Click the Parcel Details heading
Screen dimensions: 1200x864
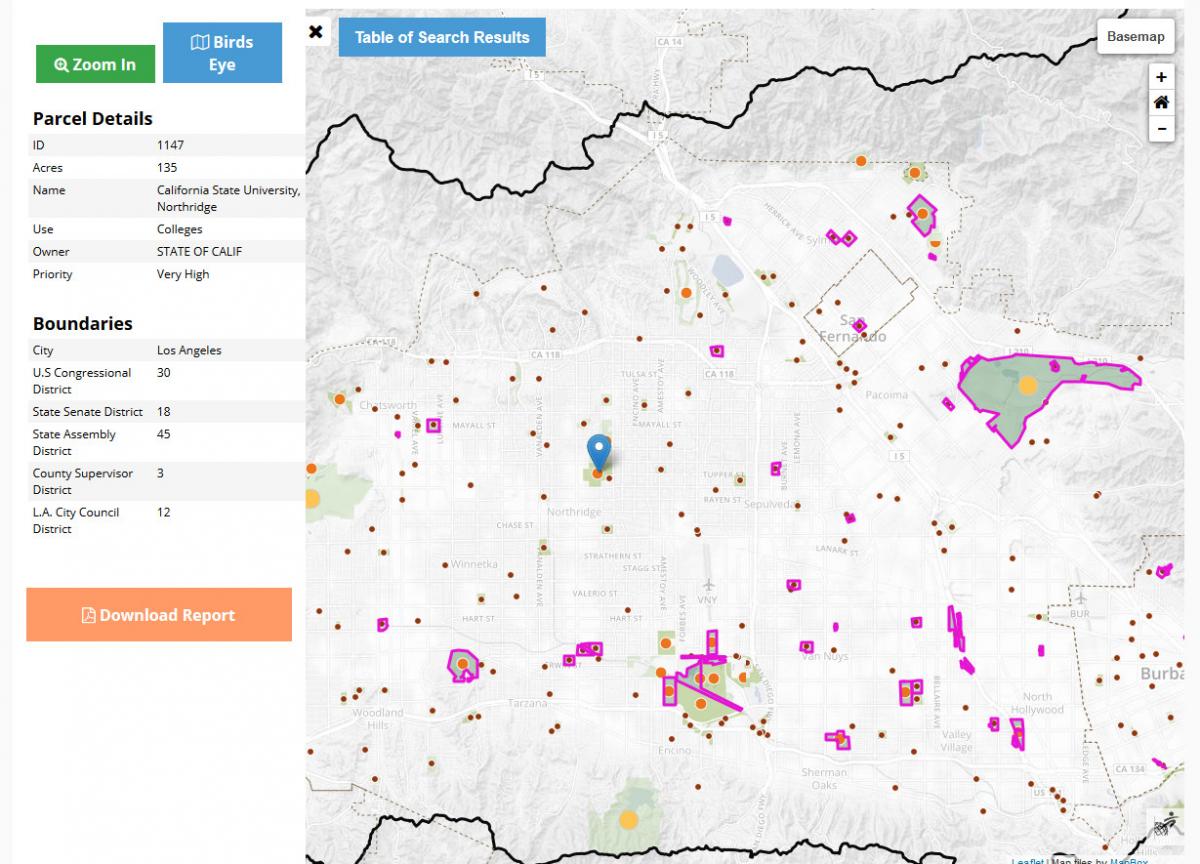[x=93, y=118]
